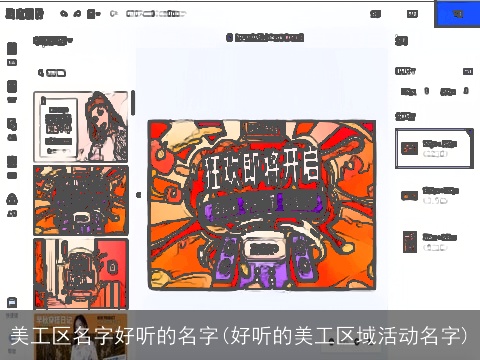Click the small button right of the size heading
This screenshot has width=480, height=360.
[468, 71]
